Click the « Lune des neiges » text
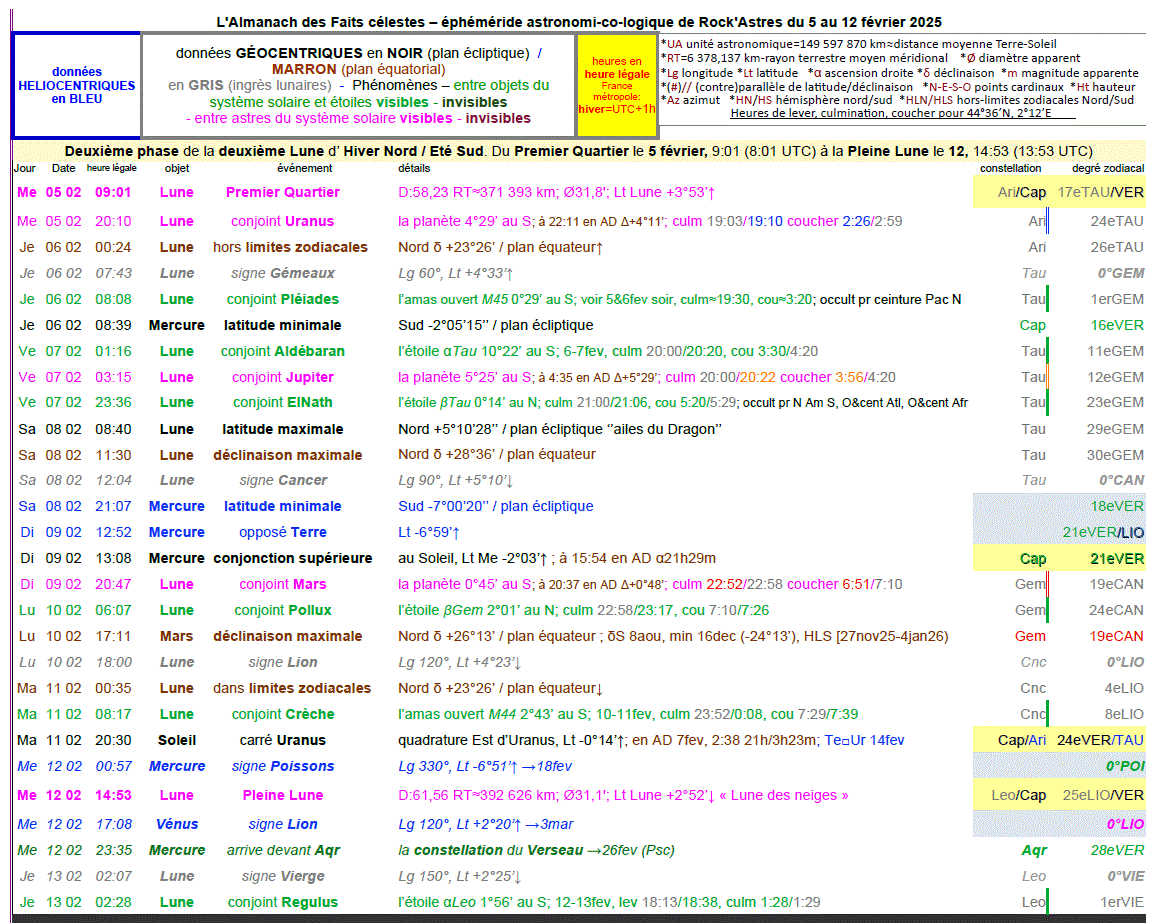1165x923 pixels. click(790, 795)
